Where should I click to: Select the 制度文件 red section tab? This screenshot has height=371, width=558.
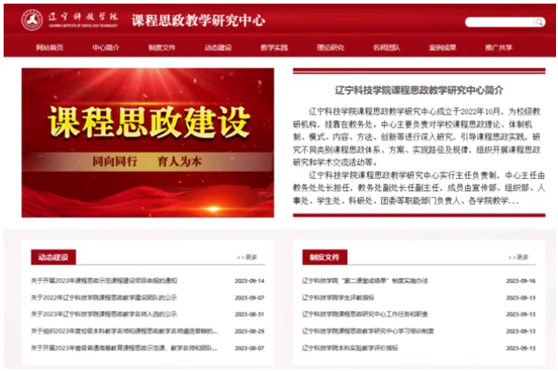coord(325,257)
